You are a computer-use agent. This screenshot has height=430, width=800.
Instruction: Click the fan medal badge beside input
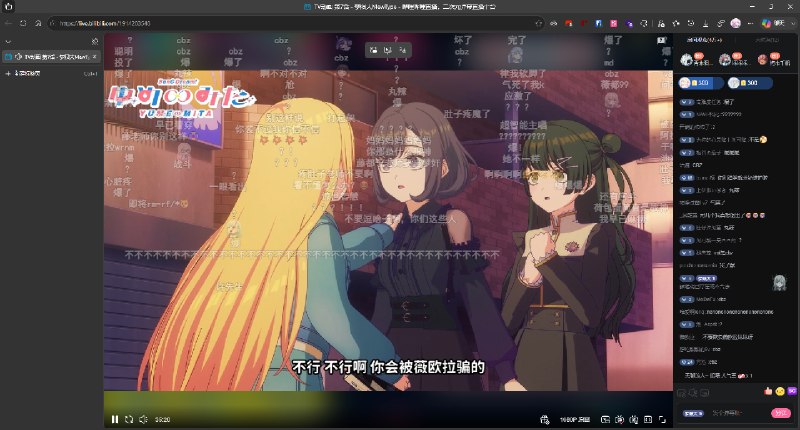click(693, 413)
